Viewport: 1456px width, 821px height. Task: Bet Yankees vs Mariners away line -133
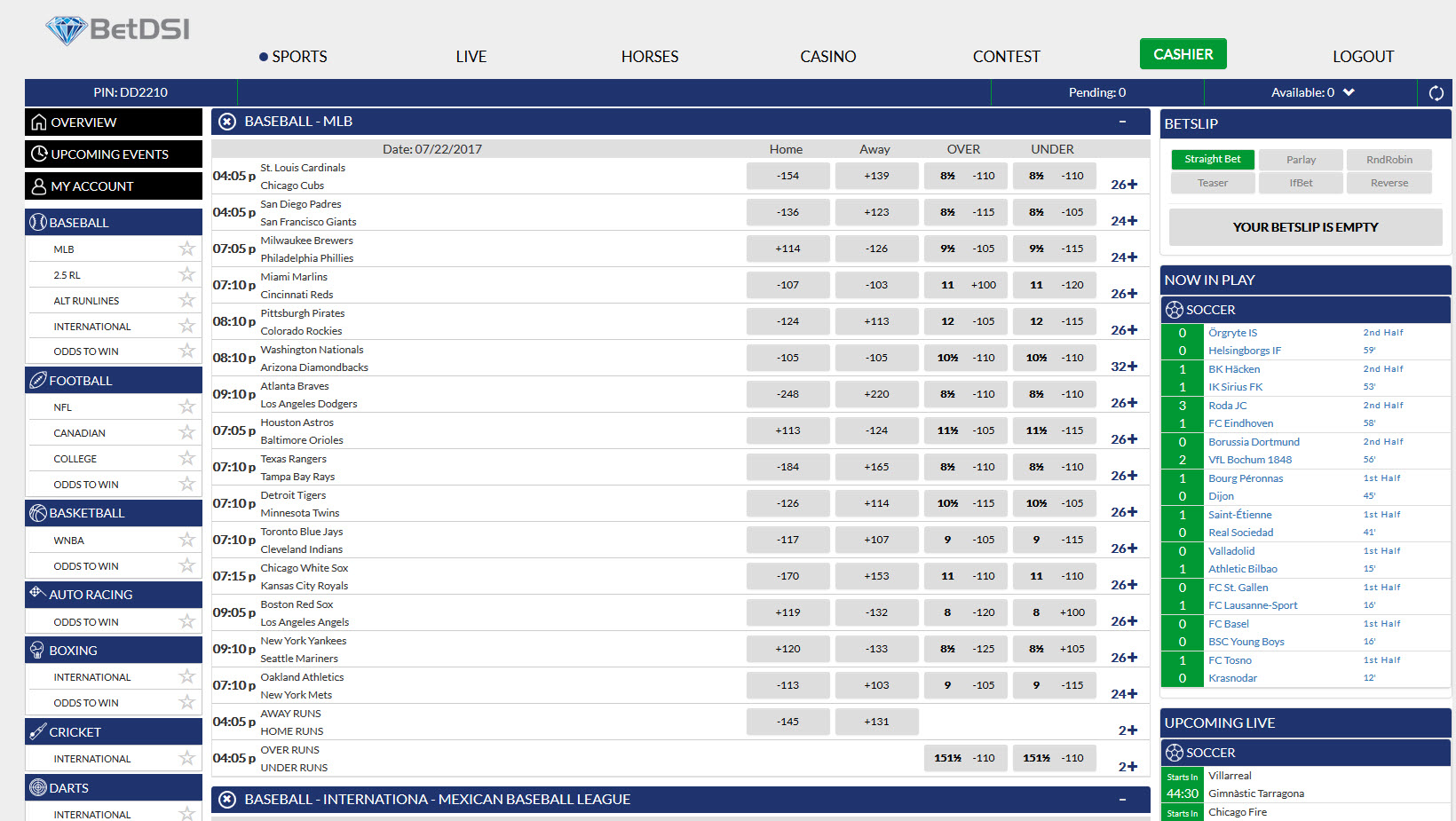tap(876, 649)
